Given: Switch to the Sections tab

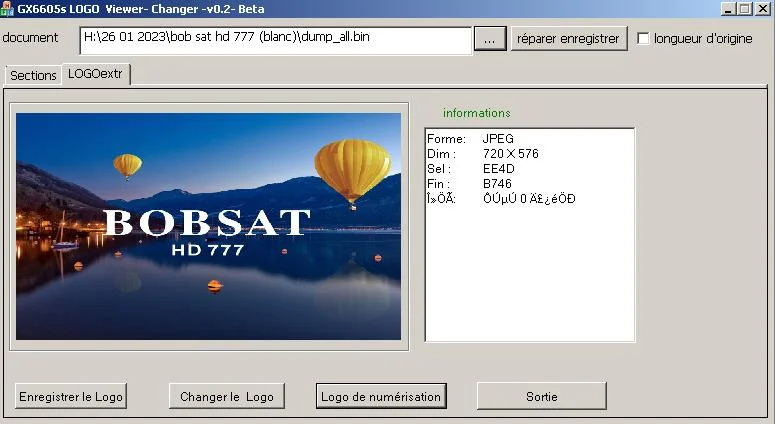Looking at the screenshot, I should [x=33, y=75].
